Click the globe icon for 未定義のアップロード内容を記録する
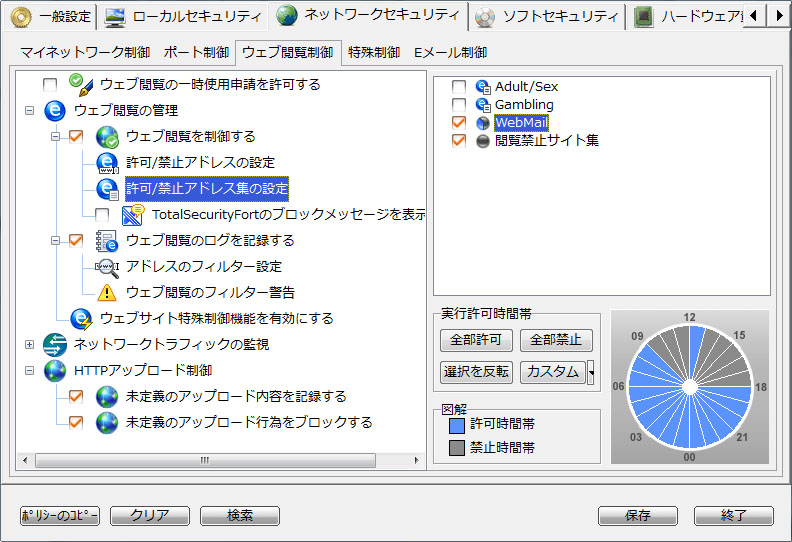This screenshot has width=792, height=542. (x=107, y=397)
